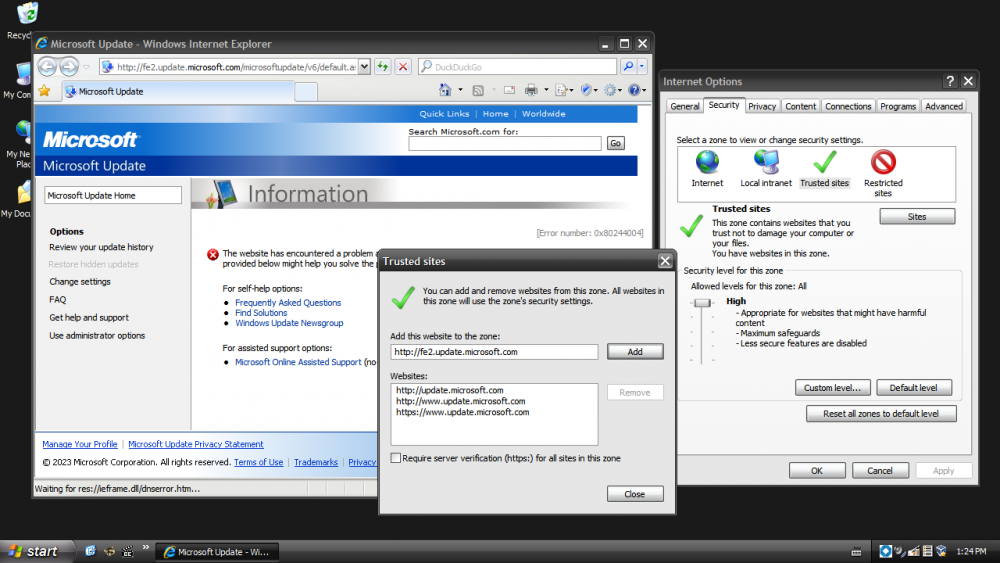Open Review your update history option
Viewport: 1000px width, 563px height.
pyautogui.click(x=101, y=247)
